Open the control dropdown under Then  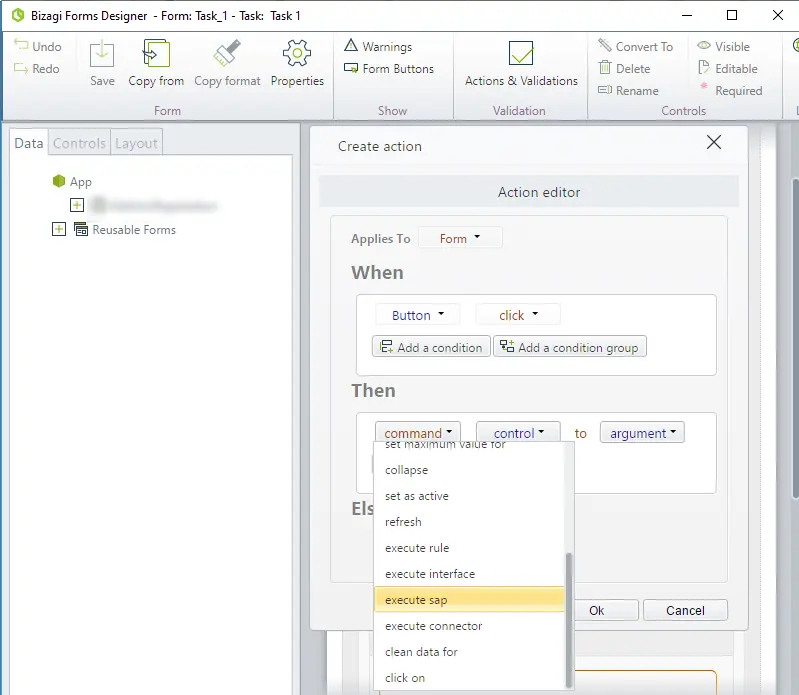pyautogui.click(x=518, y=433)
